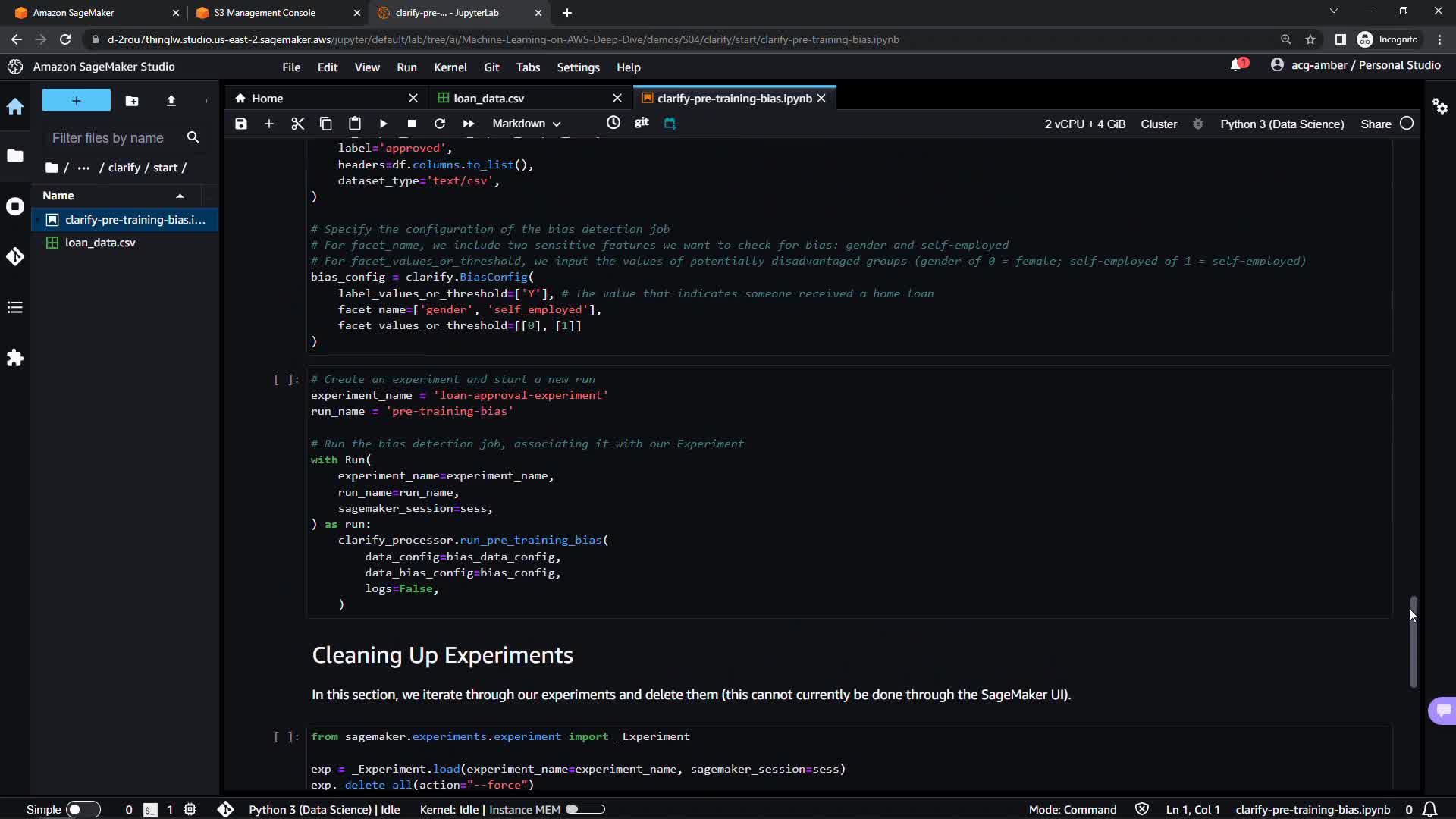Click the Cluster button
The width and height of the screenshot is (1456, 819).
1159,124
